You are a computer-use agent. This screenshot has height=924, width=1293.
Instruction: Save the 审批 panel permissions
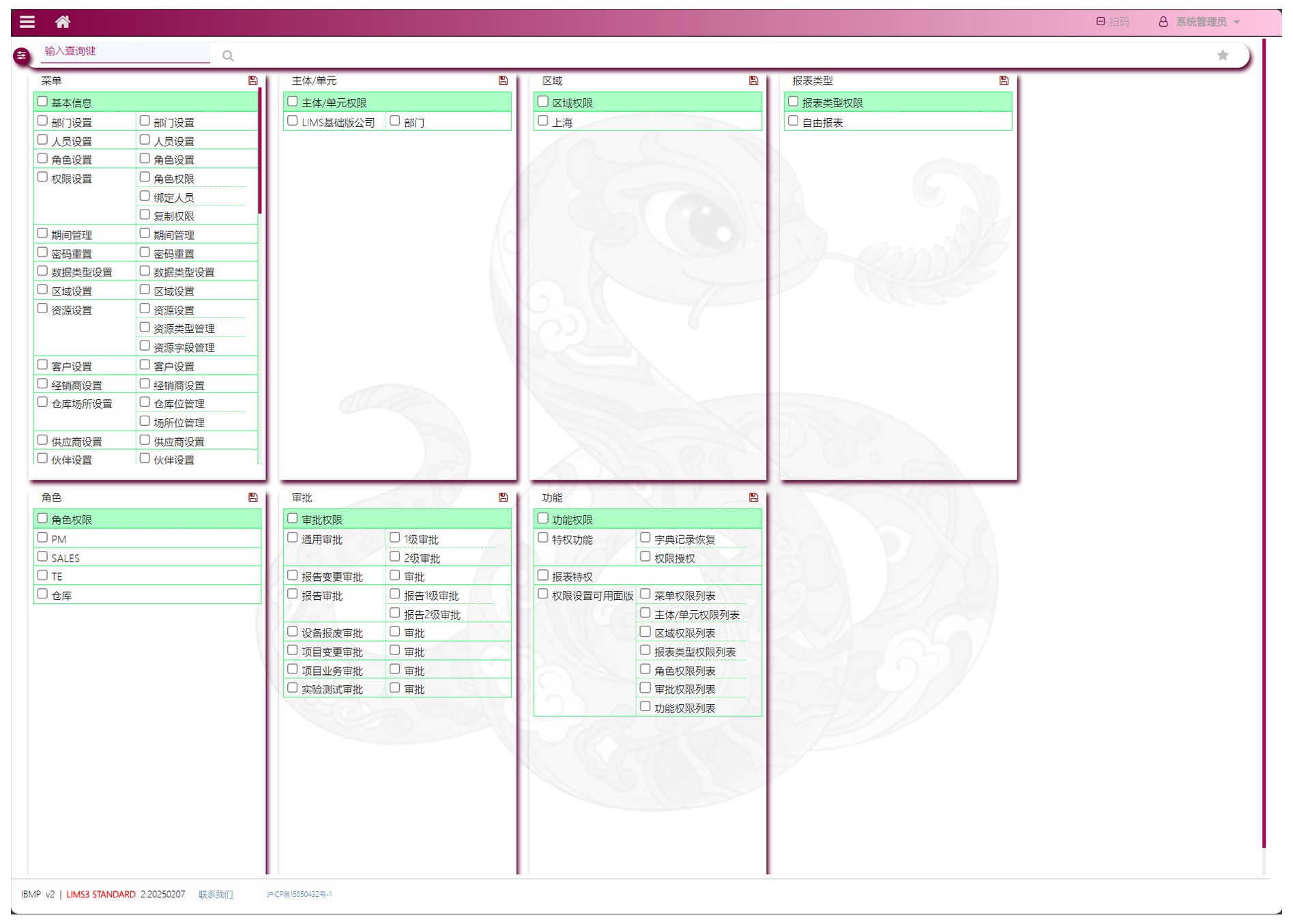point(503,497)
